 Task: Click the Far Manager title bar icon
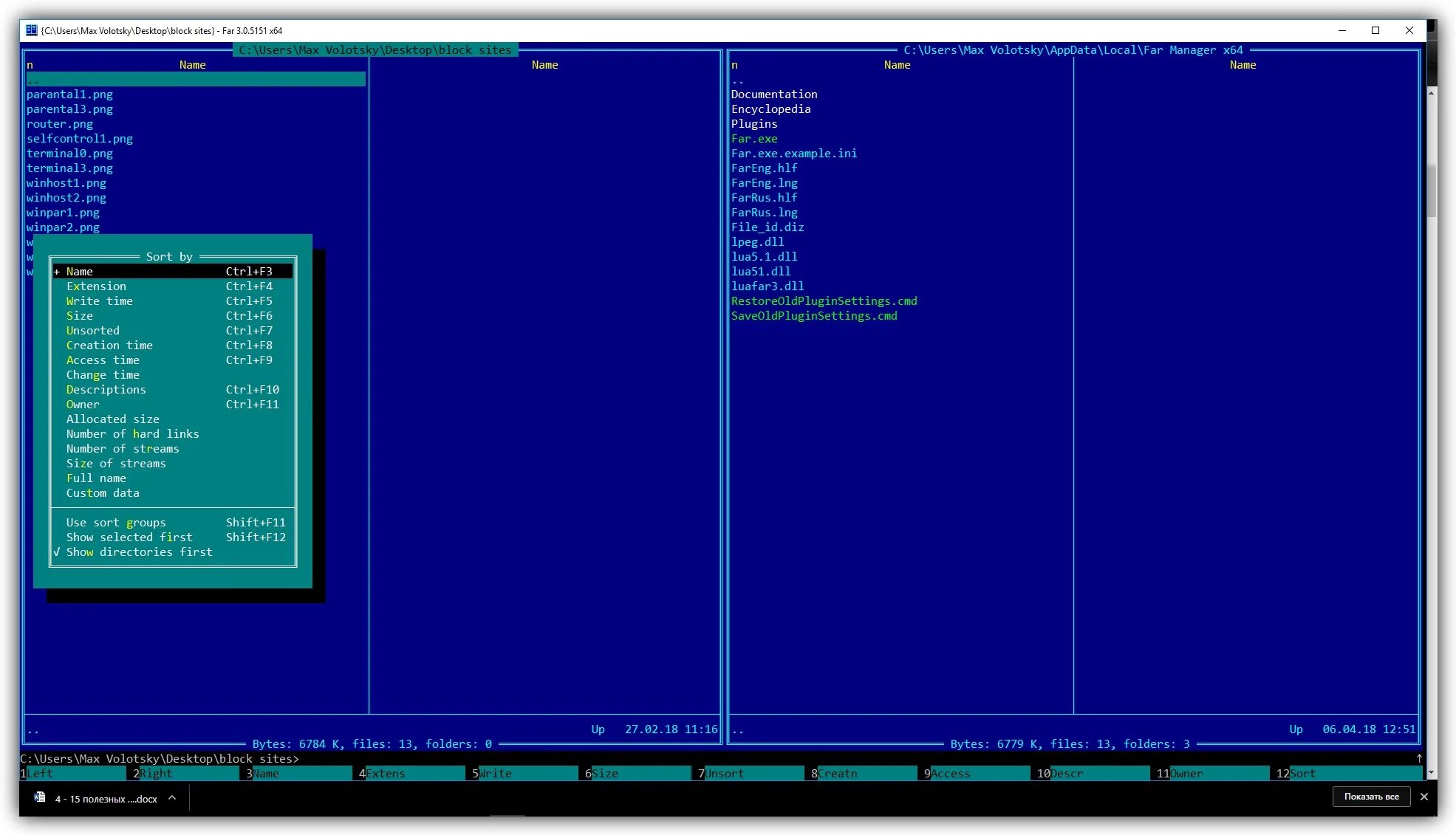point(31,30)
